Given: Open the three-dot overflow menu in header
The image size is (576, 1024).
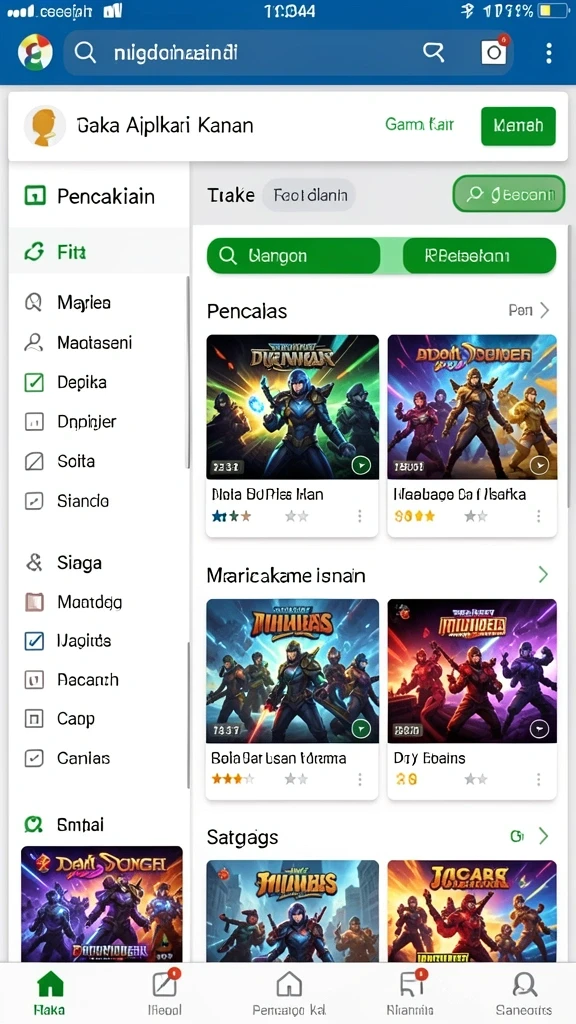Looking at the screenshot, I should tap(549, 53).
